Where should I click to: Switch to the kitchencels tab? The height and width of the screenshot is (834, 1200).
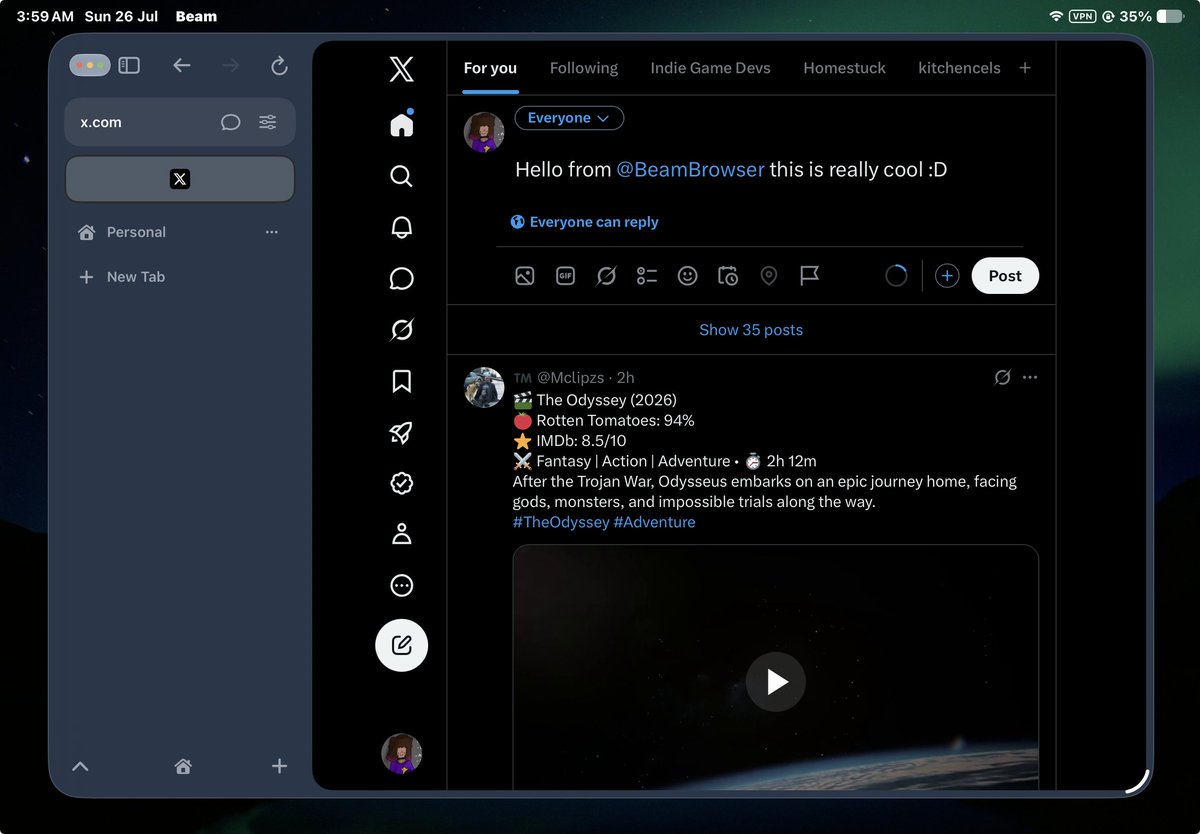[x=959, y=68]
